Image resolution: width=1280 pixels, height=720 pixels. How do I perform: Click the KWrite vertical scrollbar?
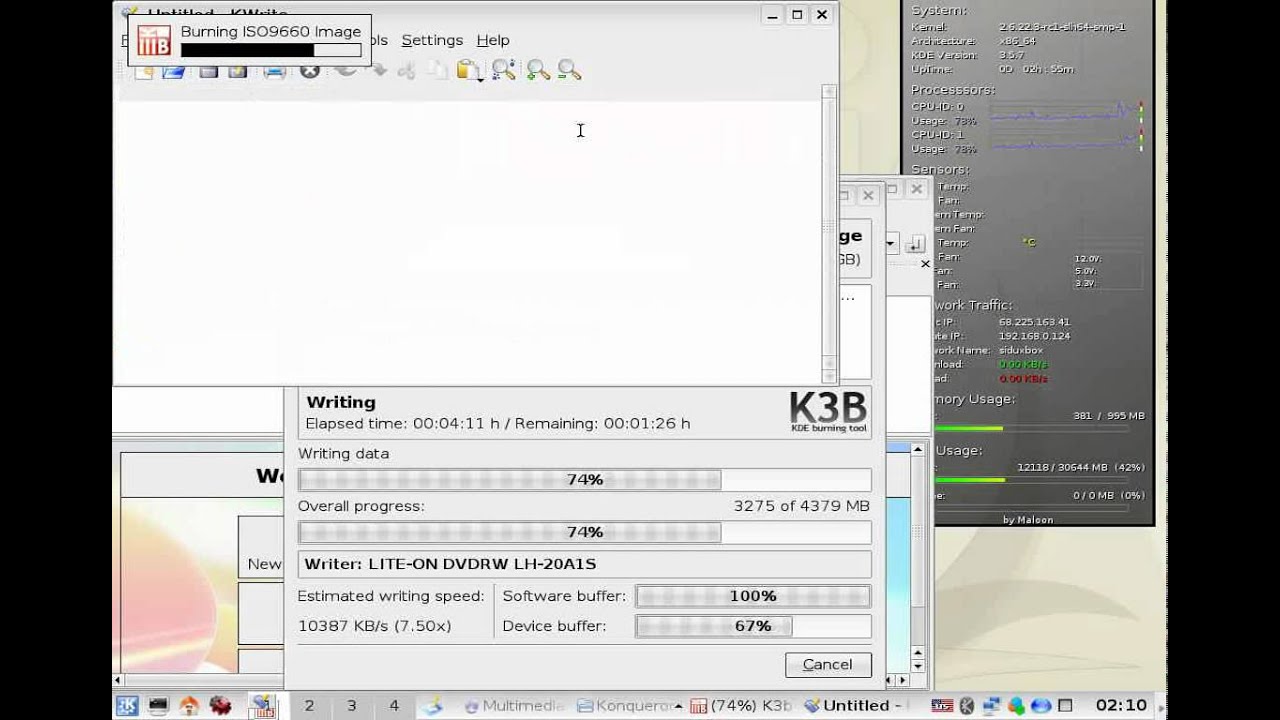pos(828,234)
